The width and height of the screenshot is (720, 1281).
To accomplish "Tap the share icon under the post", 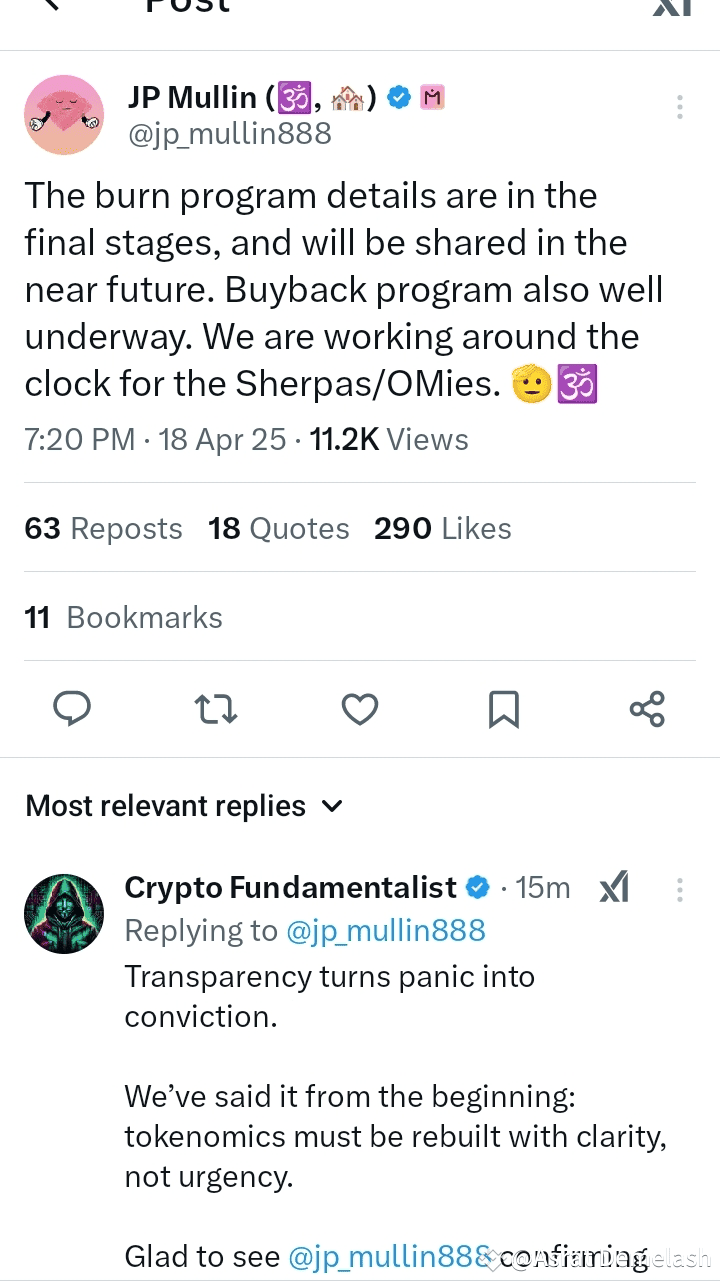I will click(647, 709).
